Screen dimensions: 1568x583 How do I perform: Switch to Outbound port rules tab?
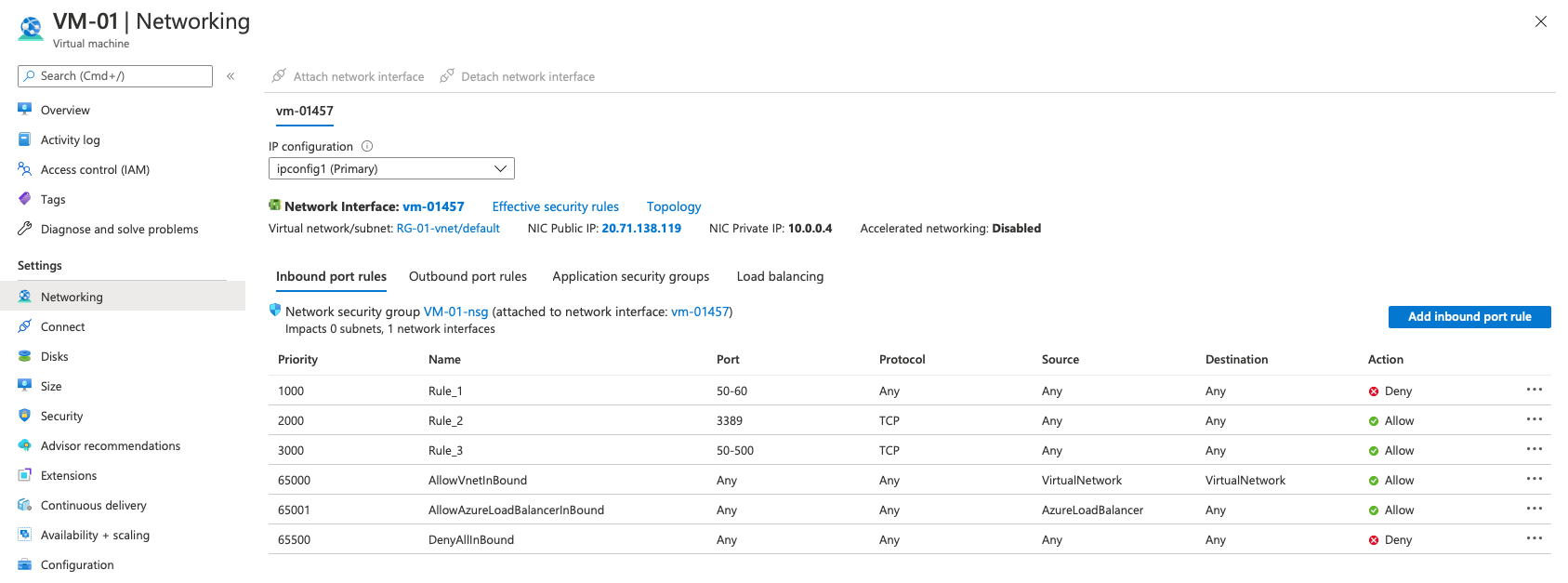point(468,276)
